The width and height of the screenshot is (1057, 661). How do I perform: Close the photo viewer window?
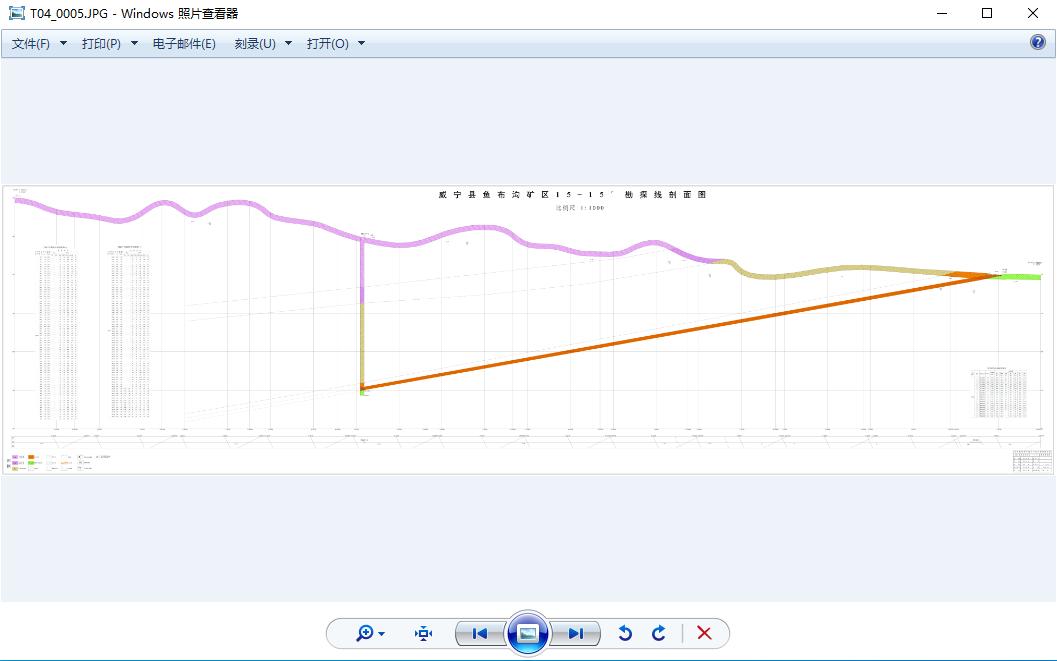coord(1033,13)
